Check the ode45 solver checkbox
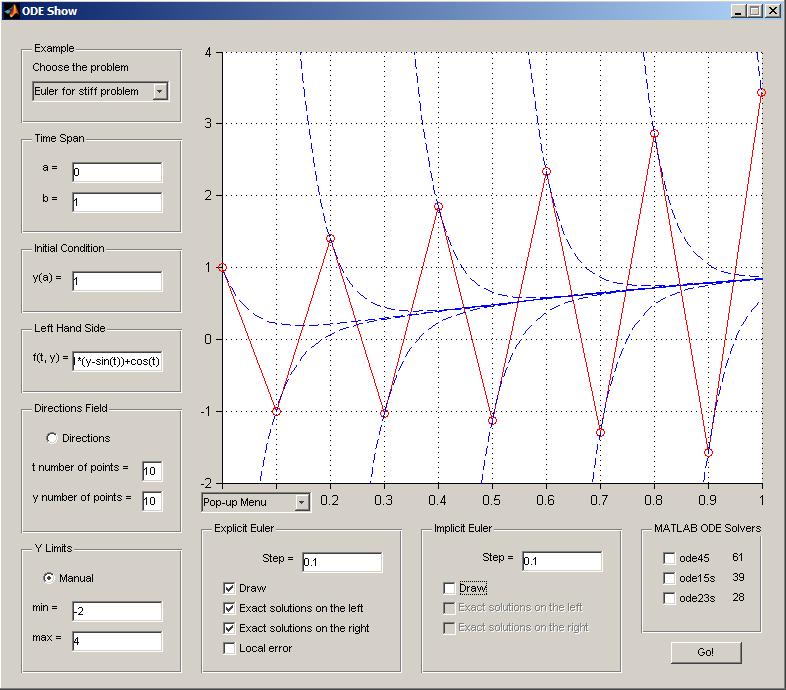The image size is (786, 690). coord(669,558)
